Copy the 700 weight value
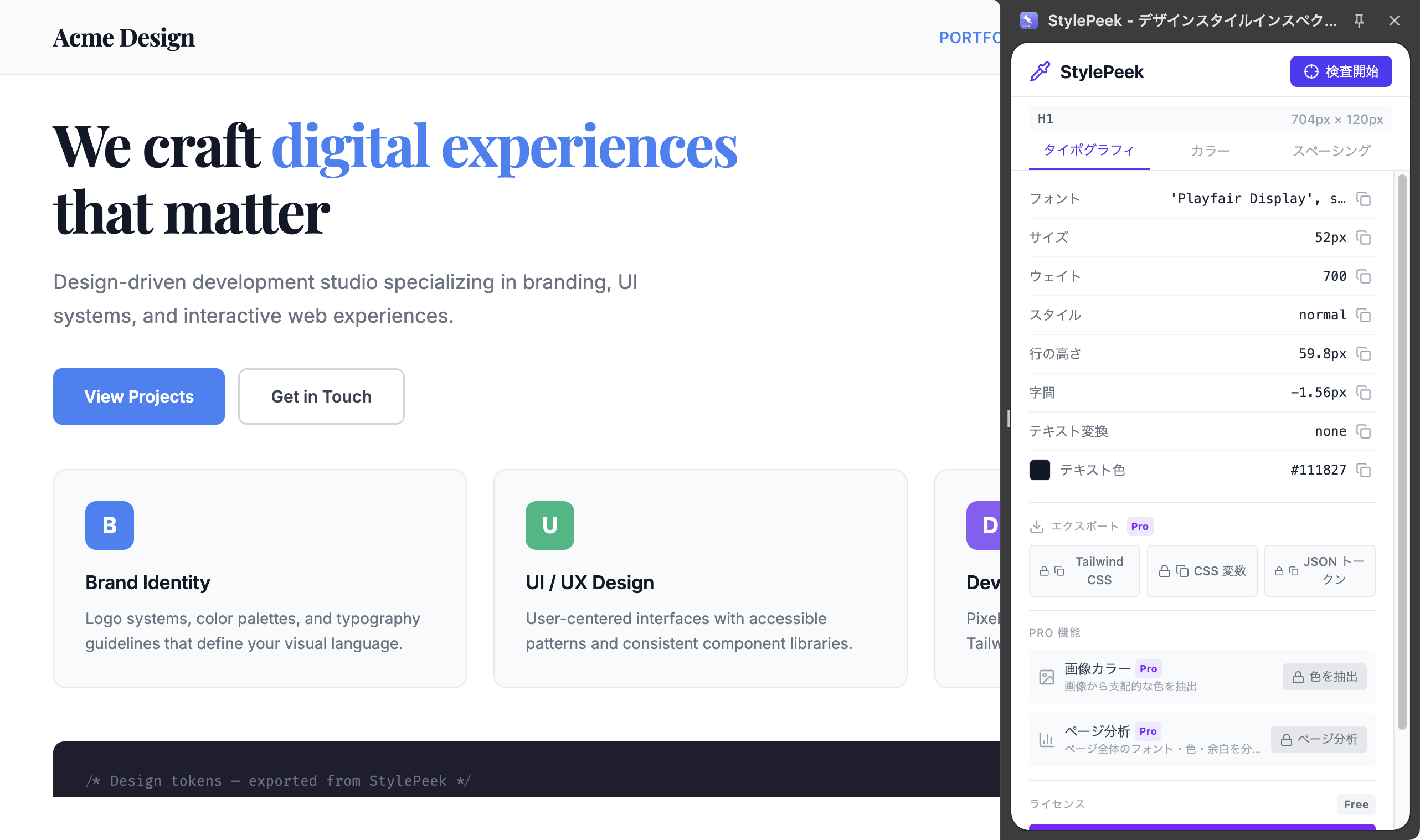The height and width of the screenshot is (840, 1420). click(x=1364, y=276)
